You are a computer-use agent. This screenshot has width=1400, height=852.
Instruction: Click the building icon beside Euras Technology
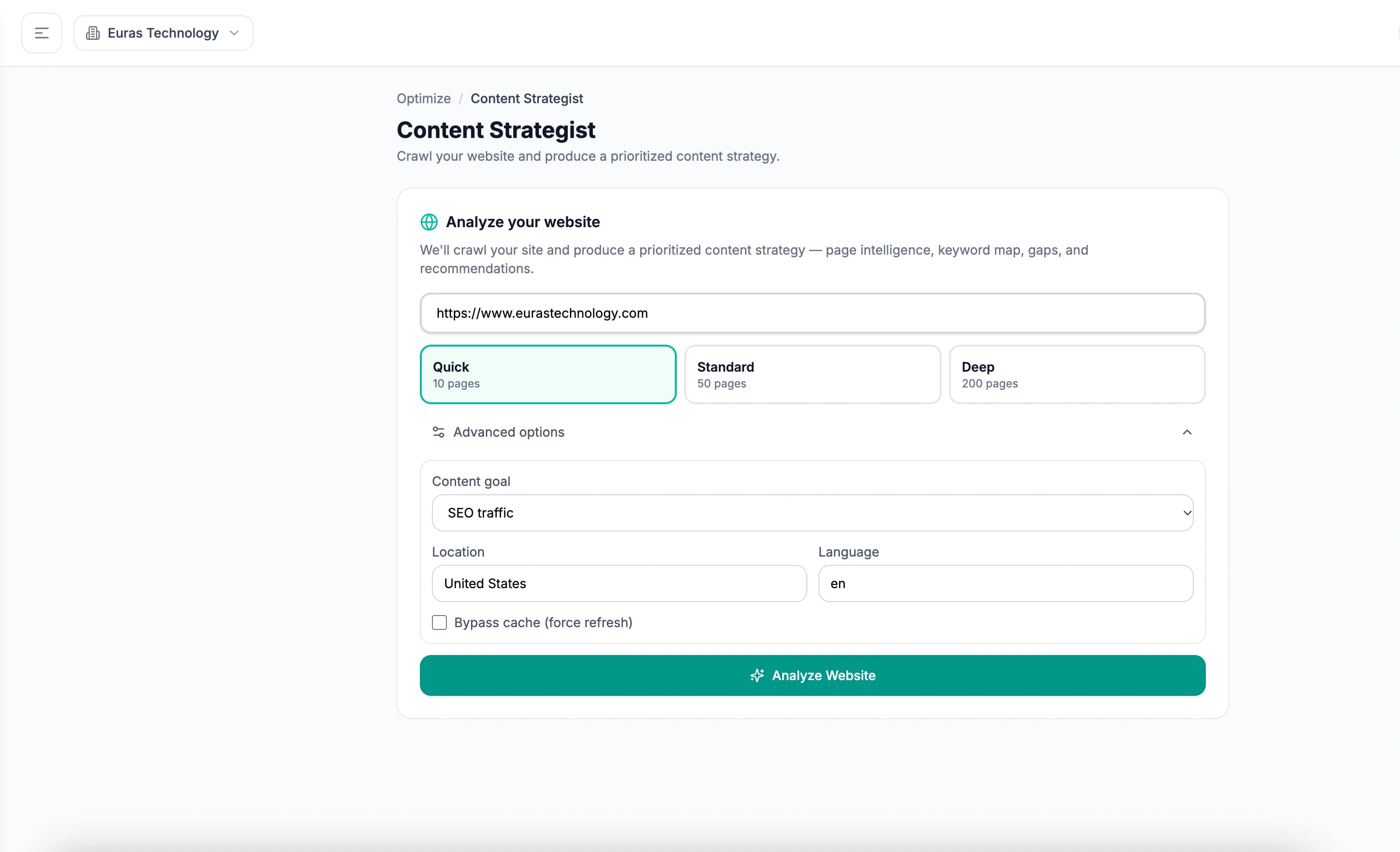click(x=92, y=33)
